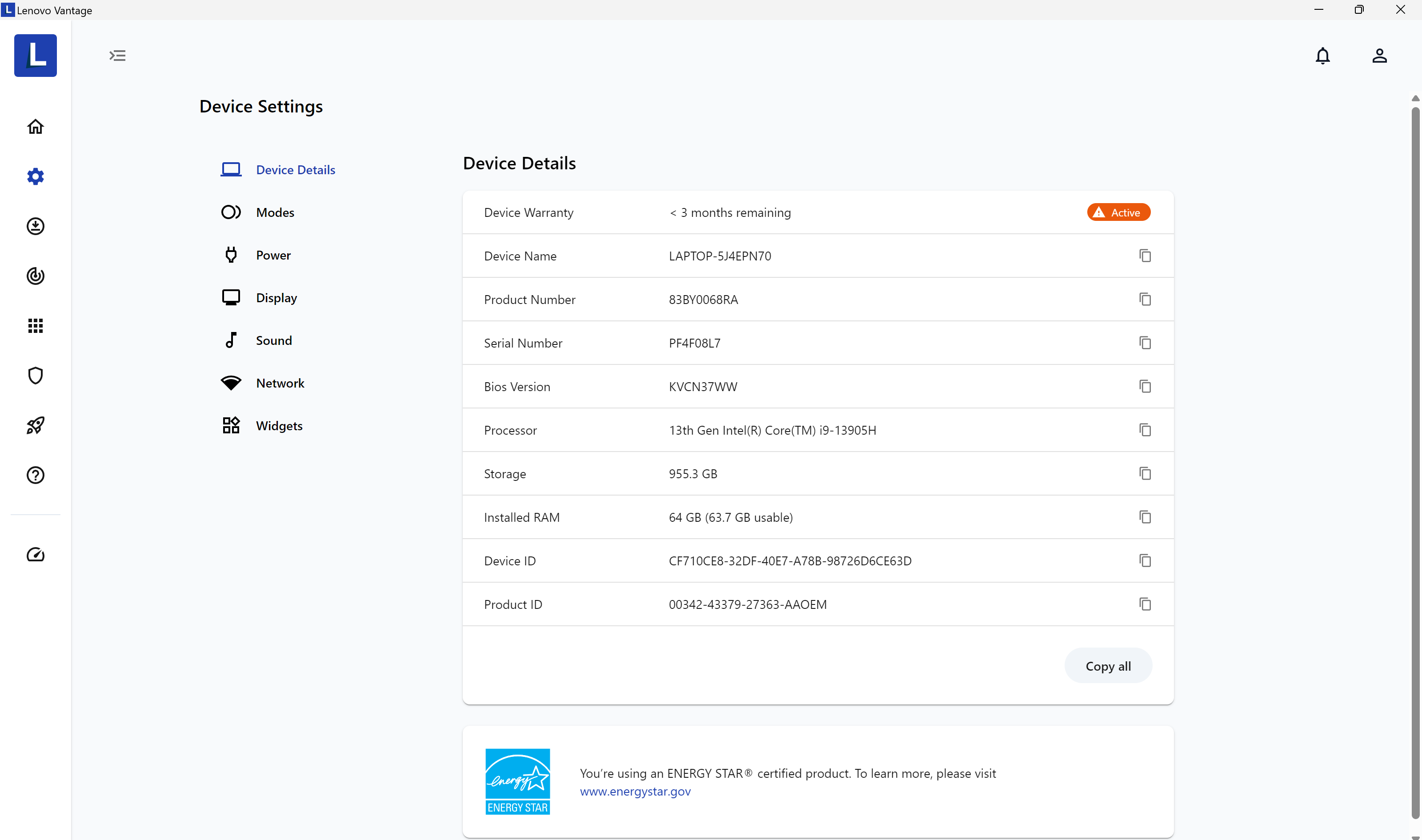Switch to the Power settings tab
Screen dimensions: 1422x840
[273, 255]
